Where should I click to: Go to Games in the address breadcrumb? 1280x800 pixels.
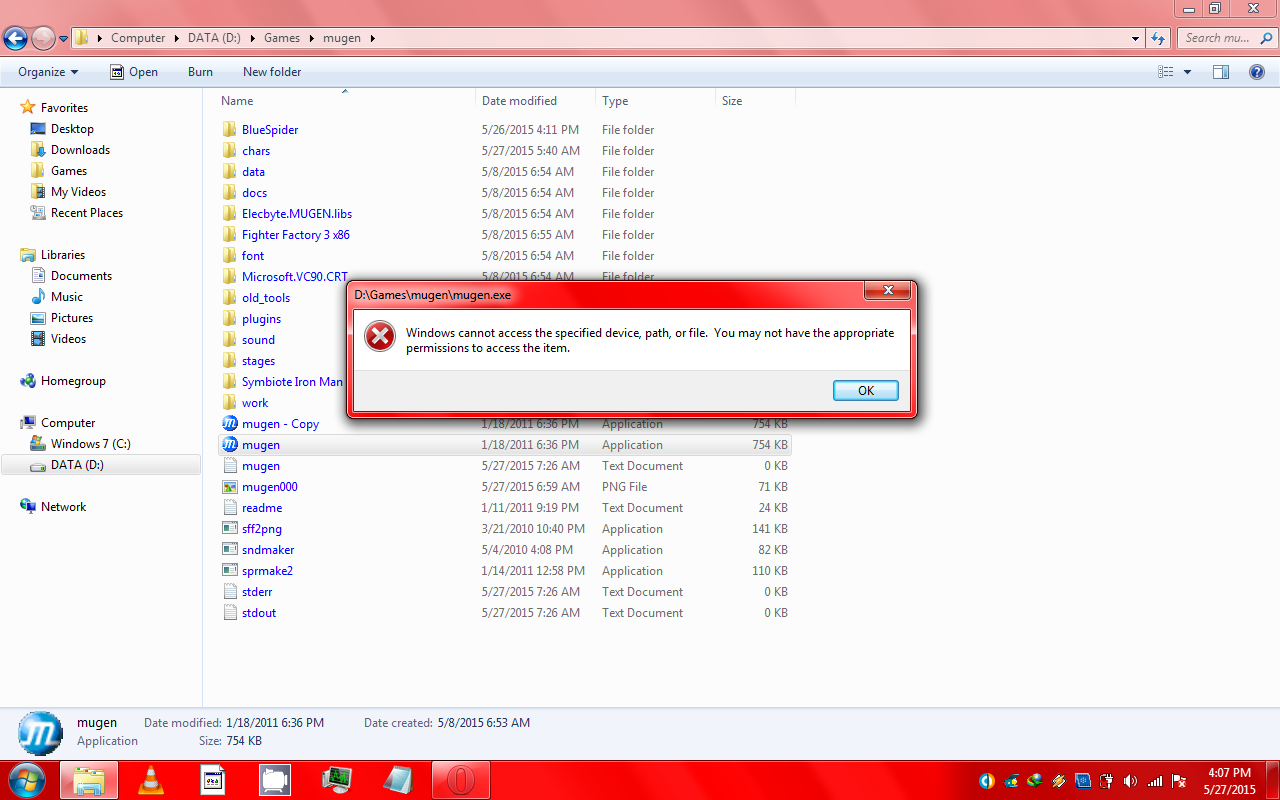(282, 38)
